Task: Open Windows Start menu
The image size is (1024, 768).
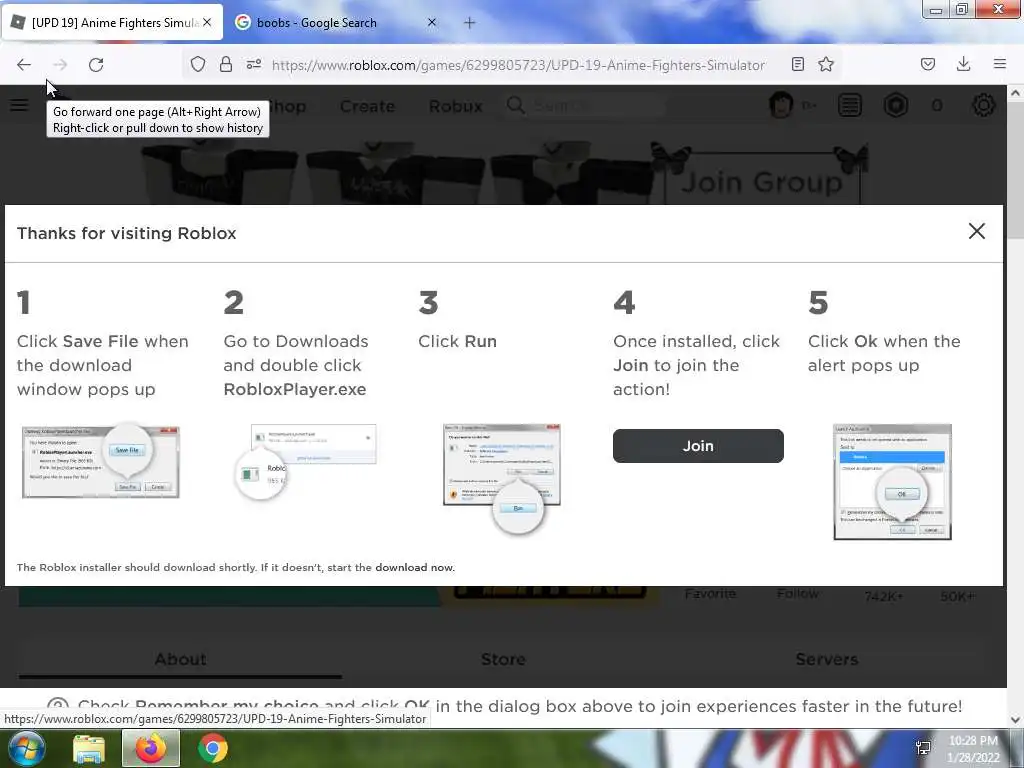Action: (25, 749)
